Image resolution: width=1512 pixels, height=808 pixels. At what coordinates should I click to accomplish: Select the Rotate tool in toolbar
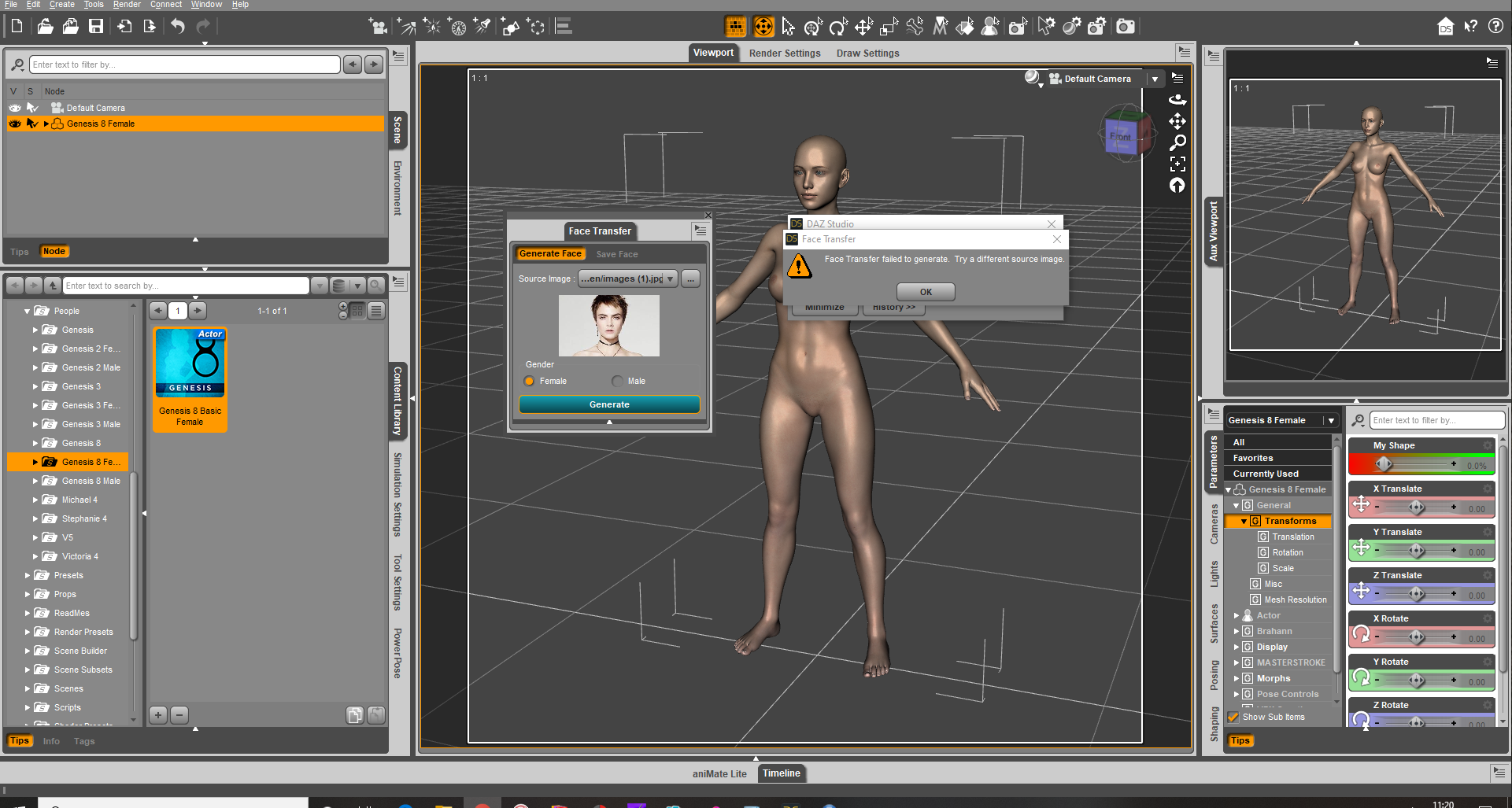(x=838, y=28)
